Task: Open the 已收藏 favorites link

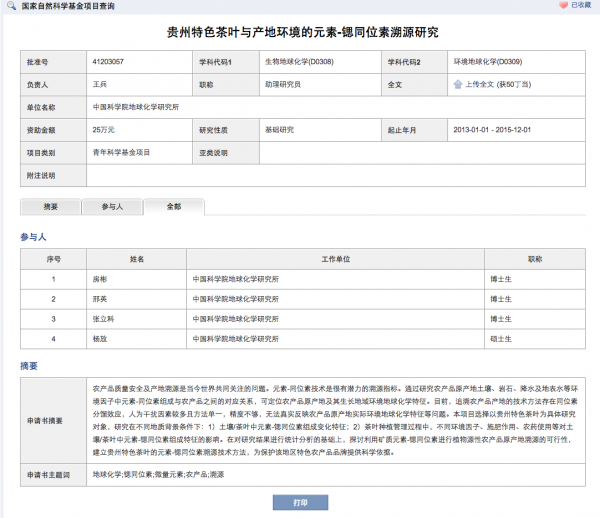Action: [x=581, y=5]
